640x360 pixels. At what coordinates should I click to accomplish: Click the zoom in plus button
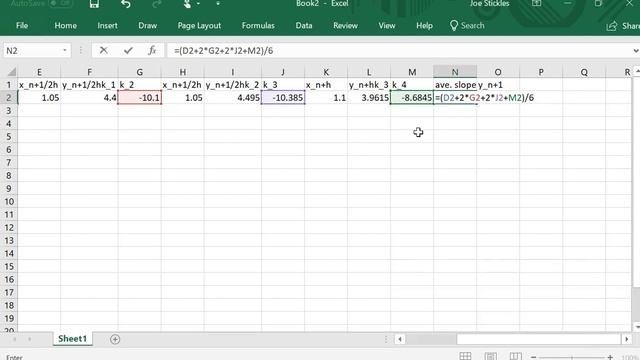click(610, 357)
